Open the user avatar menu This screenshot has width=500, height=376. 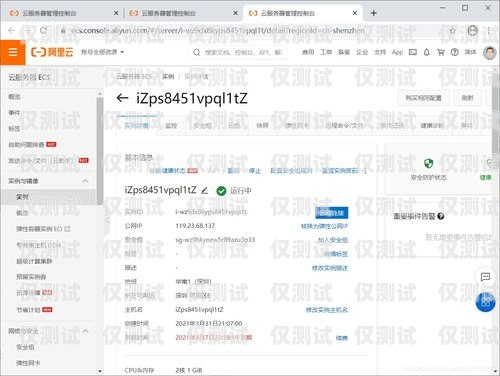point(490,52)
